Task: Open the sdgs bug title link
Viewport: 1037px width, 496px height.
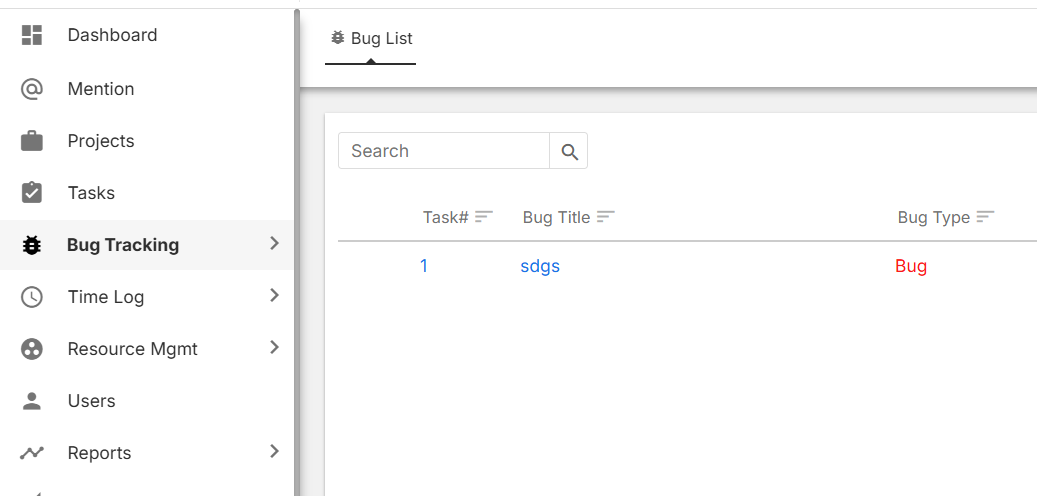Action: coord(540,267)
